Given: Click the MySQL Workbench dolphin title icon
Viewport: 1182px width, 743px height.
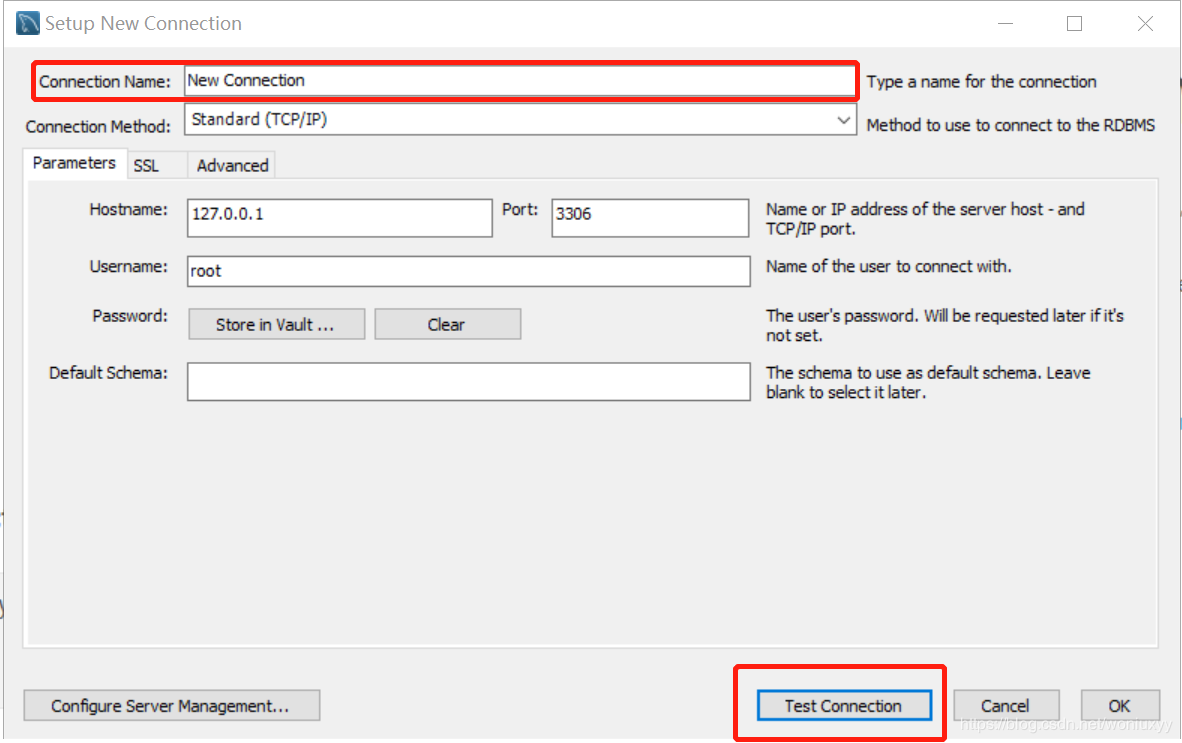Looking at the screenshot, I should (28, 23).
